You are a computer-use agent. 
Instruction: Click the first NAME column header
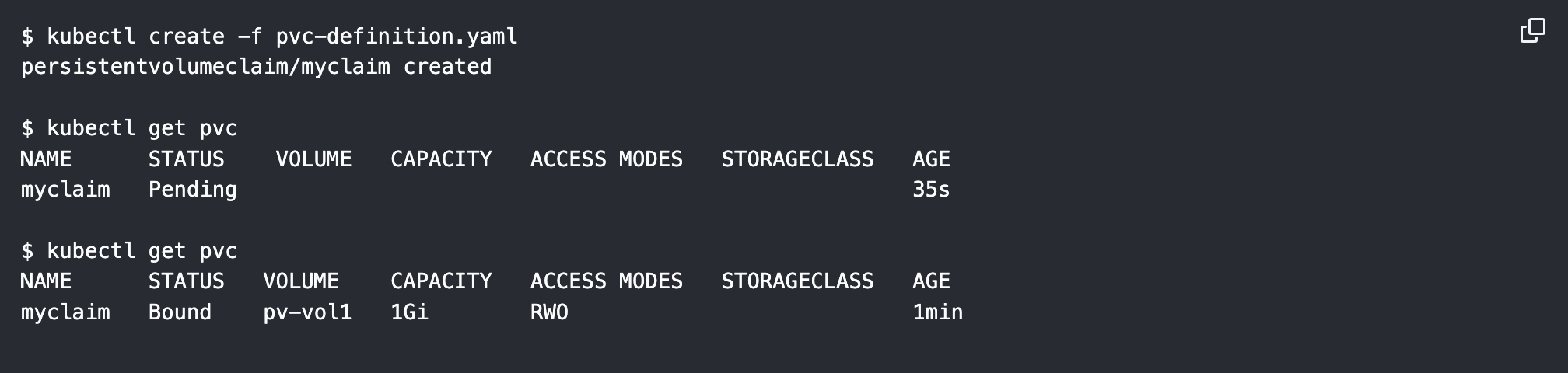(46, 159)
